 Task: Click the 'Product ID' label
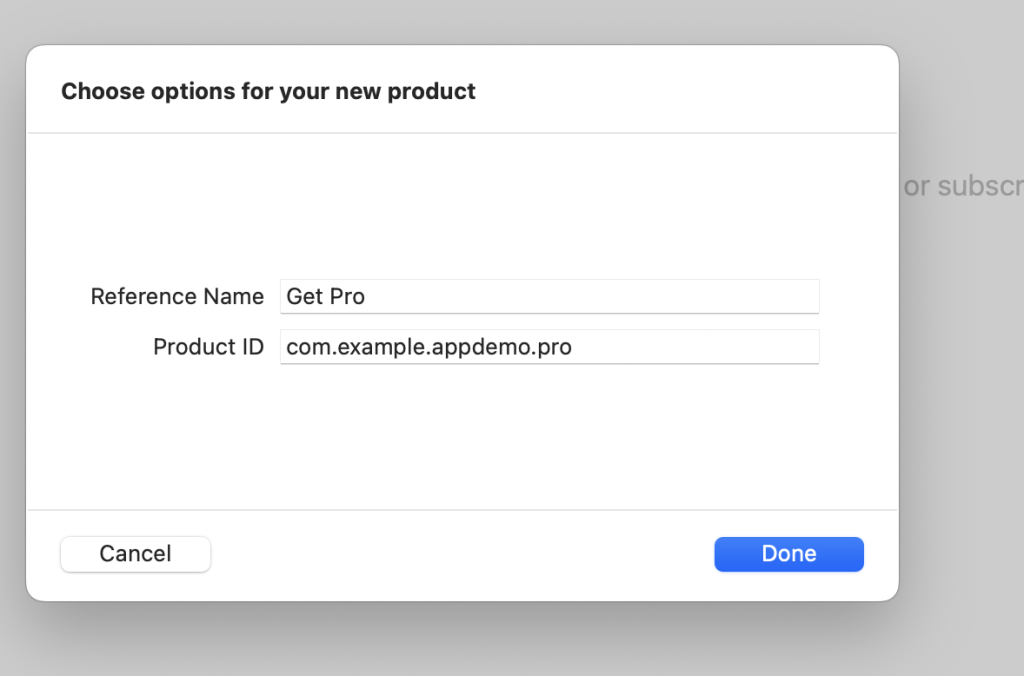pyautogui.click(x=208, y=347)
